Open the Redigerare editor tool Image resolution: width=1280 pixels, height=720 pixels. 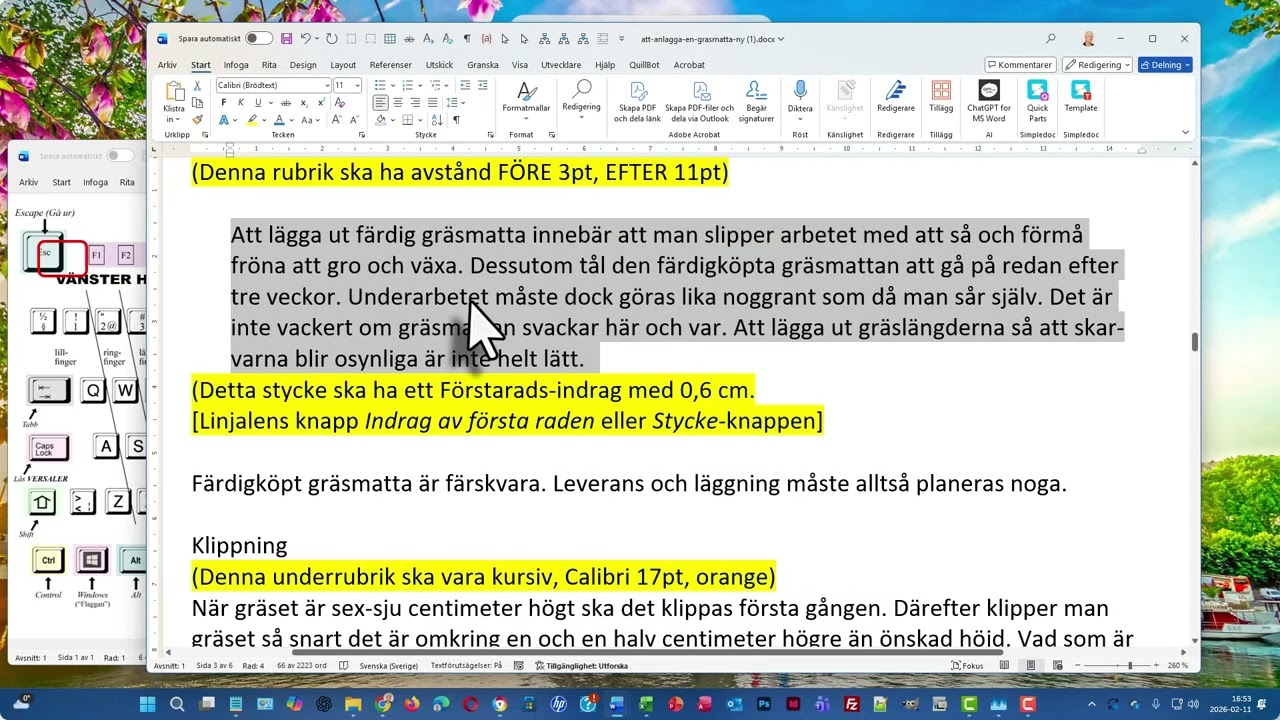[895, 98]
